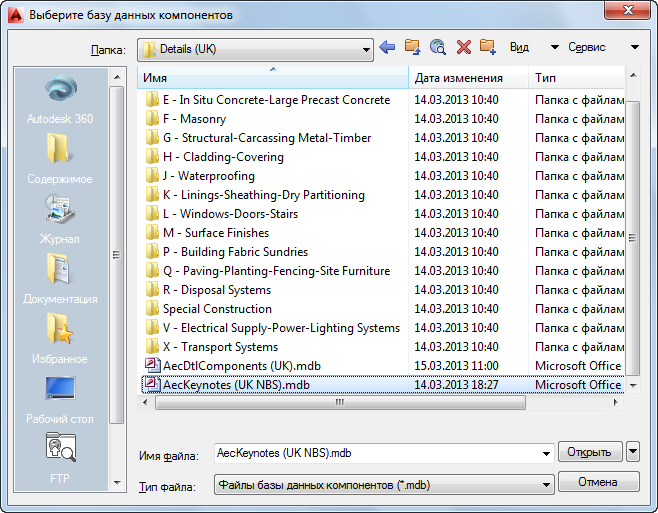Click the search the web globe icon
658x513 pixels.
438,47
